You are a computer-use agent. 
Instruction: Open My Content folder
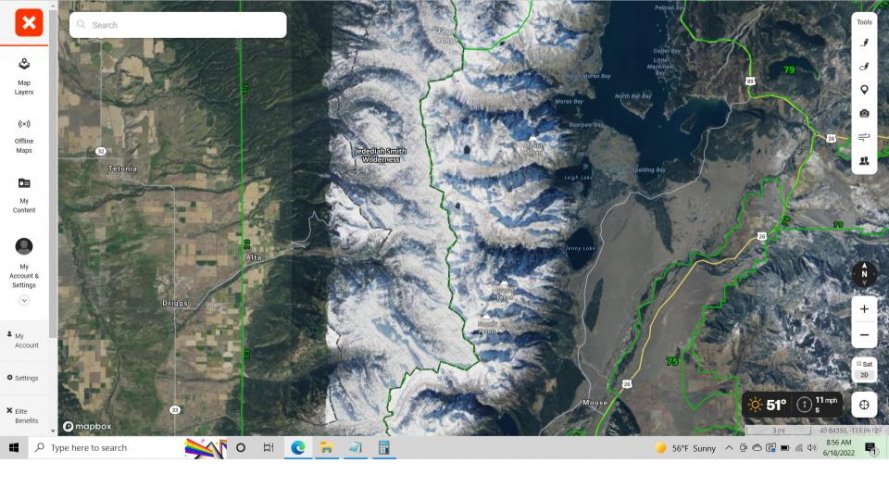[24, 195]
